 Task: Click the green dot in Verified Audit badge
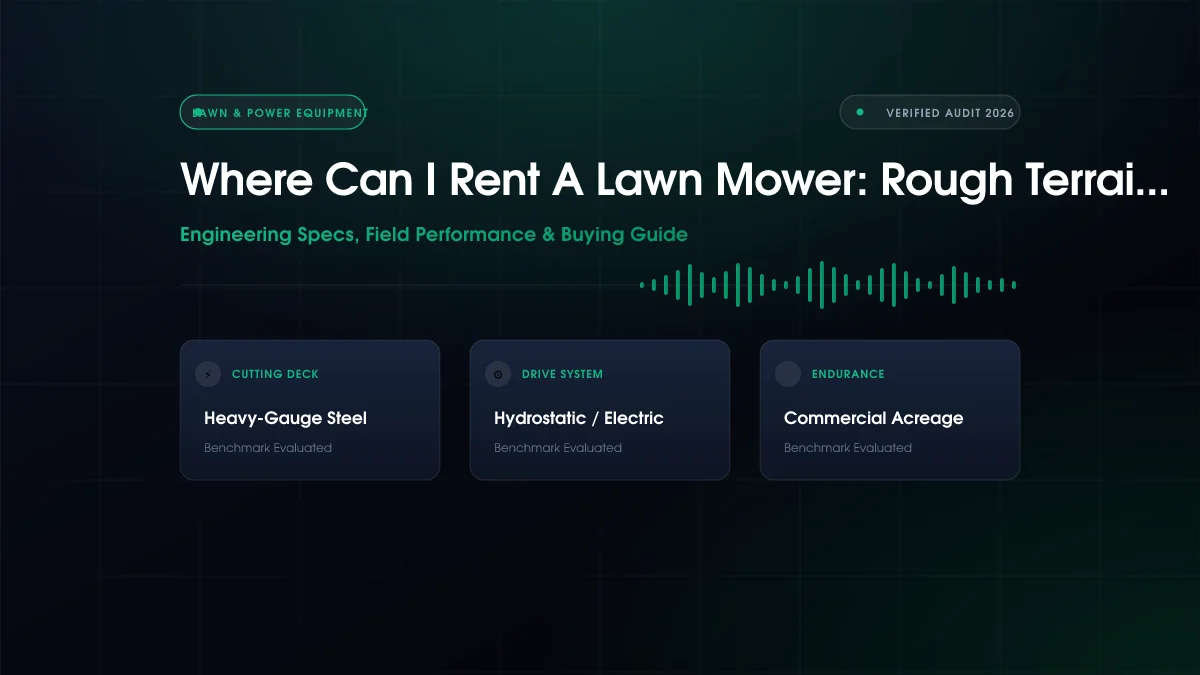pos(860,113)
